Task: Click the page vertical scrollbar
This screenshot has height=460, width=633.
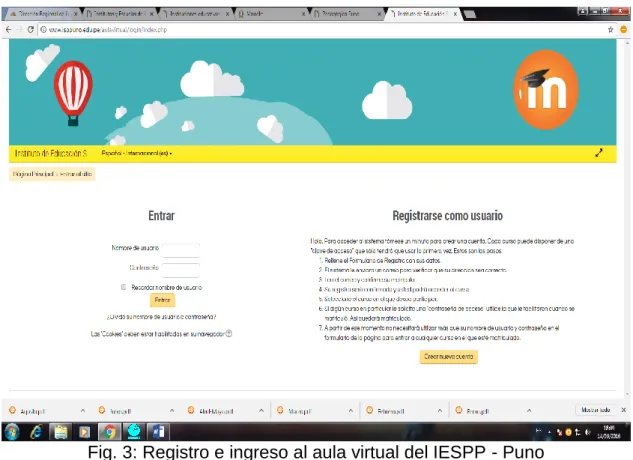Action: pos(627,218)
